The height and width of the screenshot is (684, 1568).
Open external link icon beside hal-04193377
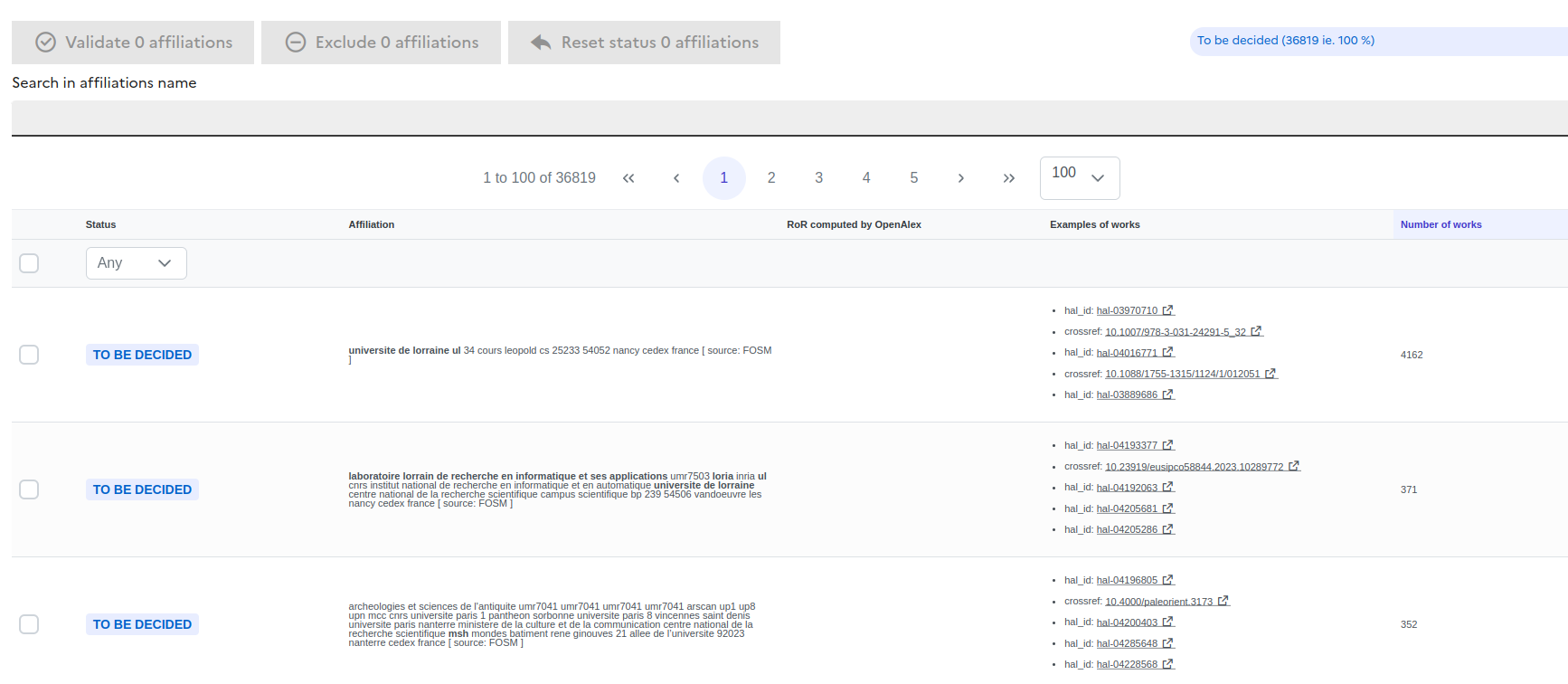tap(1167, 445)
